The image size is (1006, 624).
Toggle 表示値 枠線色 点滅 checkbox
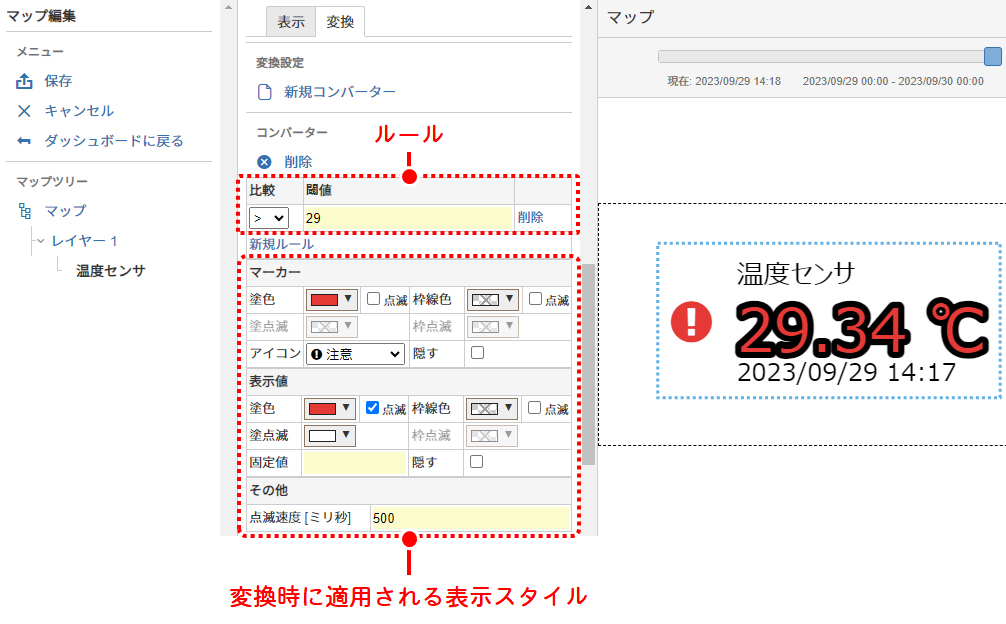[534, 408]
